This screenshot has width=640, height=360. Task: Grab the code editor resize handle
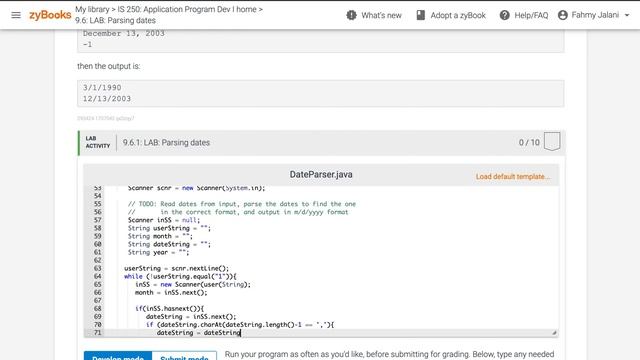(554, 333)
